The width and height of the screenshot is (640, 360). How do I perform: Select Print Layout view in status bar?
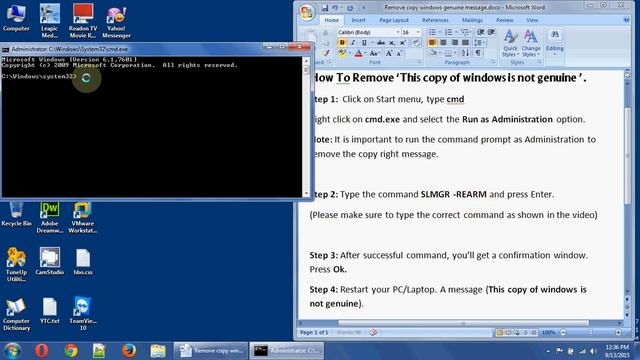point(500,333)
